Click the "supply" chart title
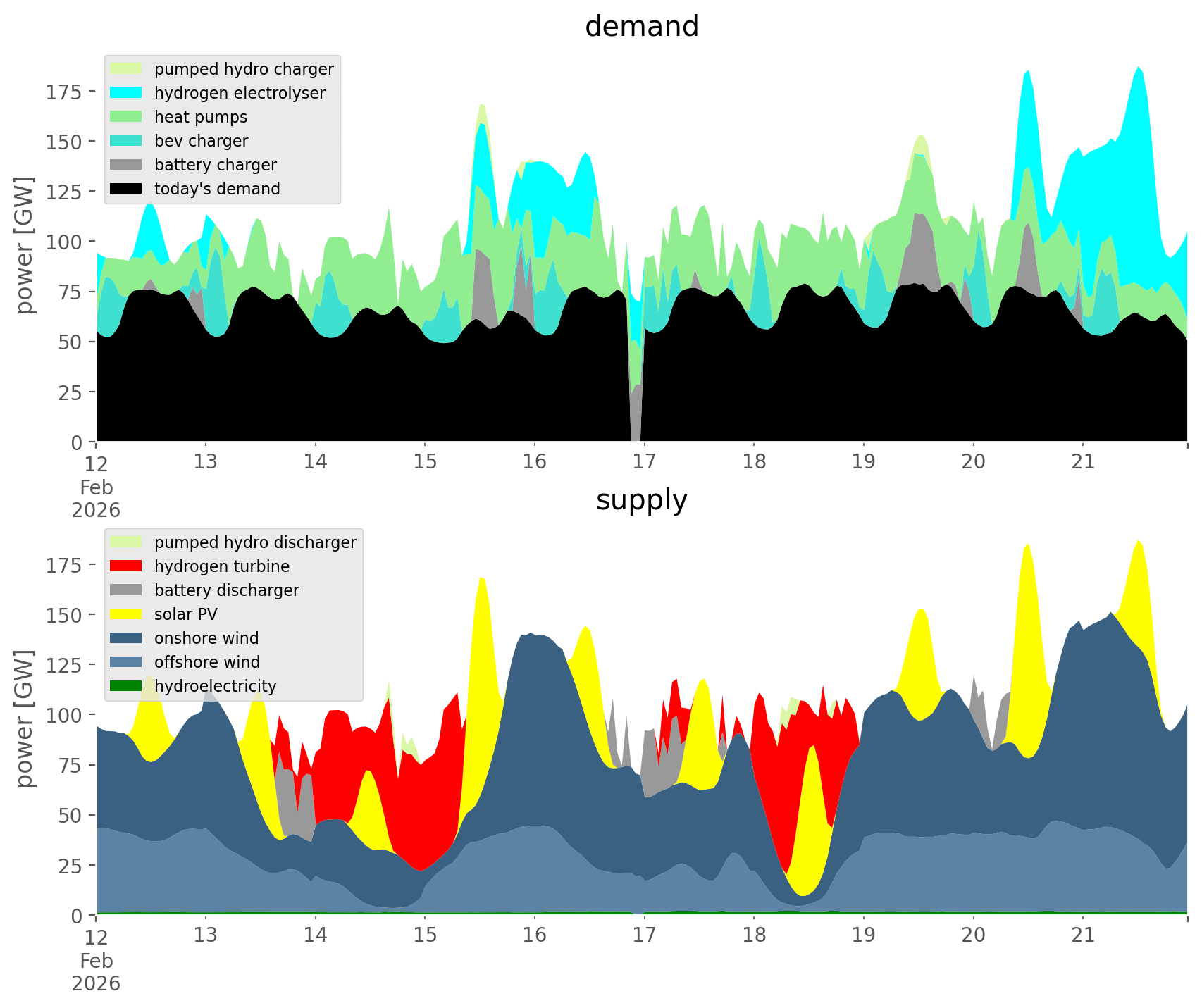1202x1008 pixels. click(x=641, y=500)
